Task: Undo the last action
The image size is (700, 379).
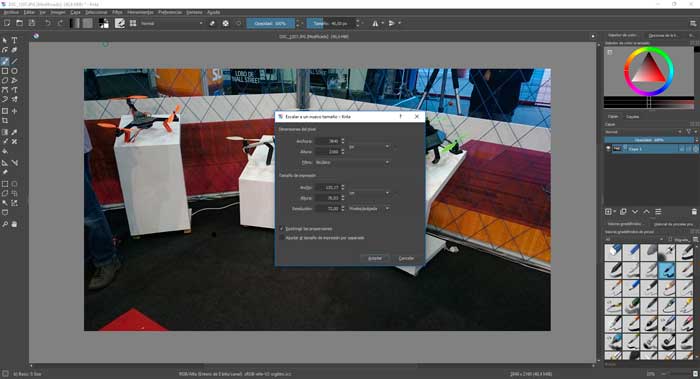Action: point(48,23)
